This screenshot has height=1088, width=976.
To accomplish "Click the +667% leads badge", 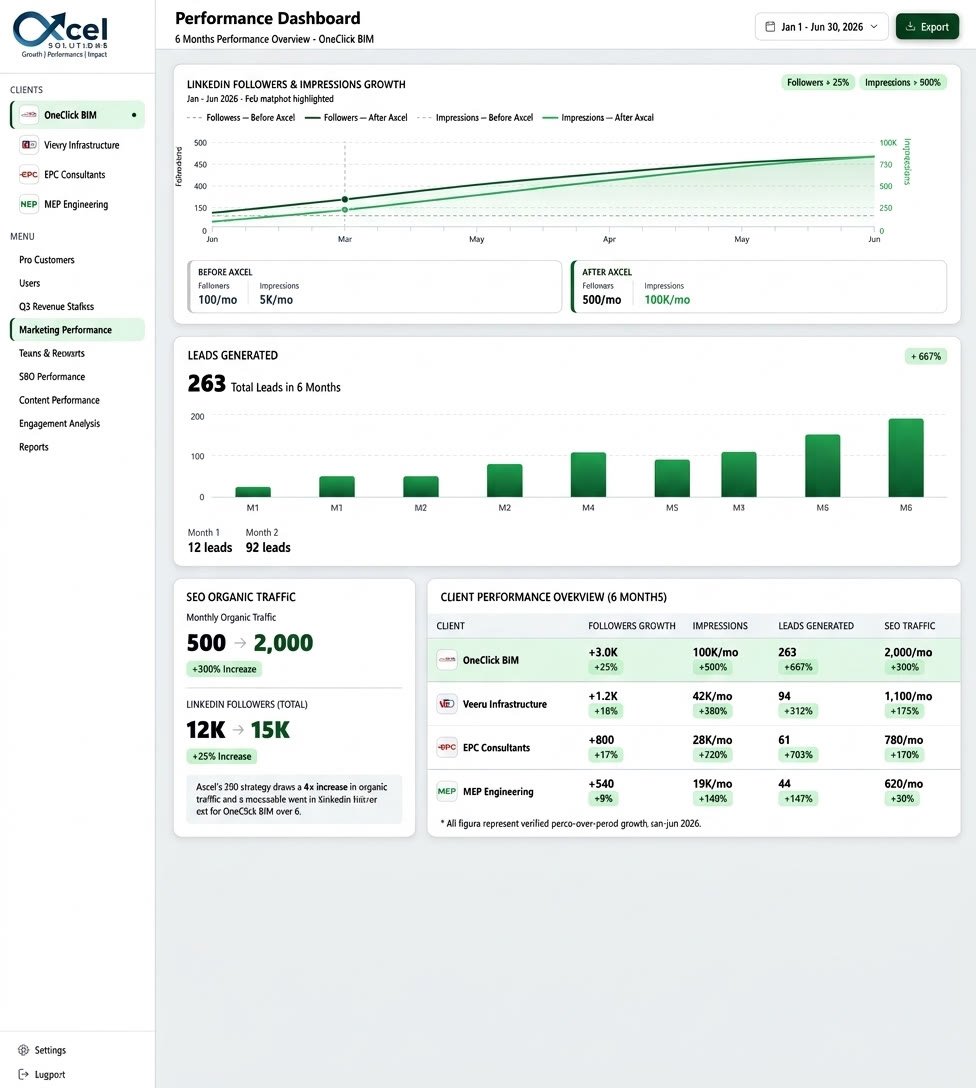I will (926, 357).
